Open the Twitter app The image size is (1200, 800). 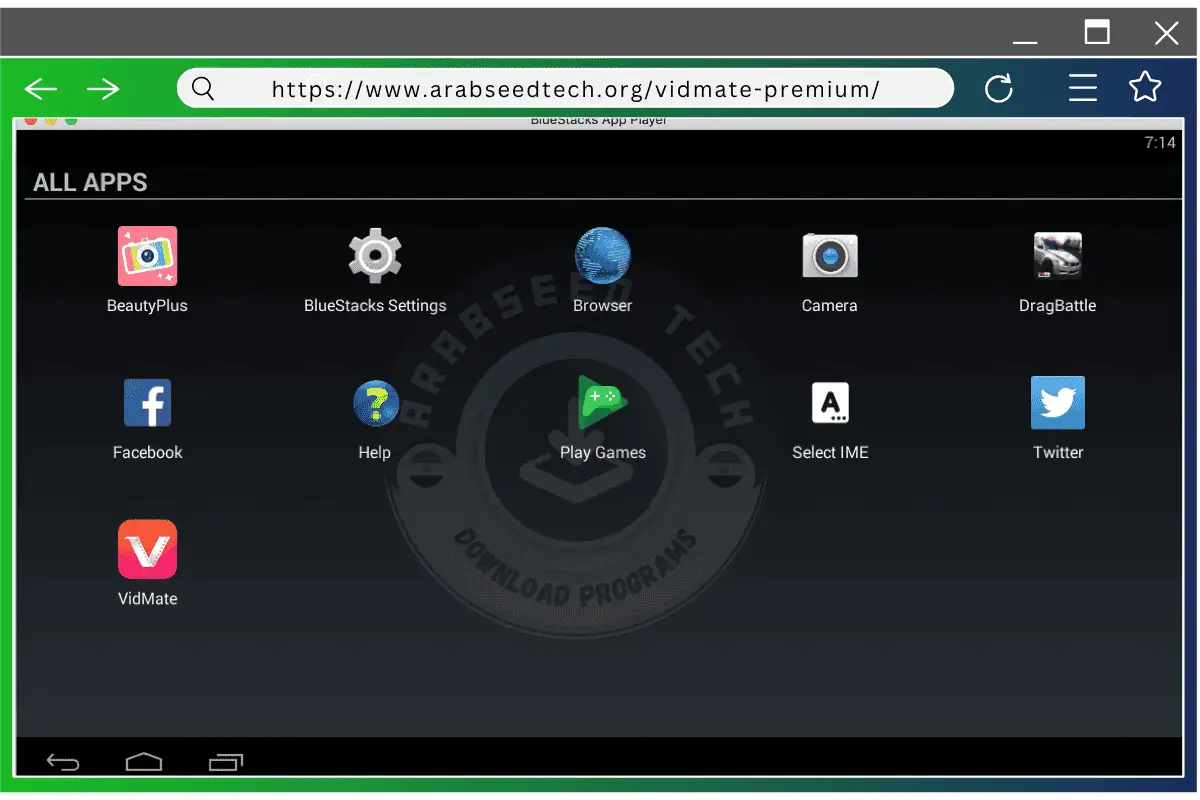pyautogui.click(x=1057, y=403)
